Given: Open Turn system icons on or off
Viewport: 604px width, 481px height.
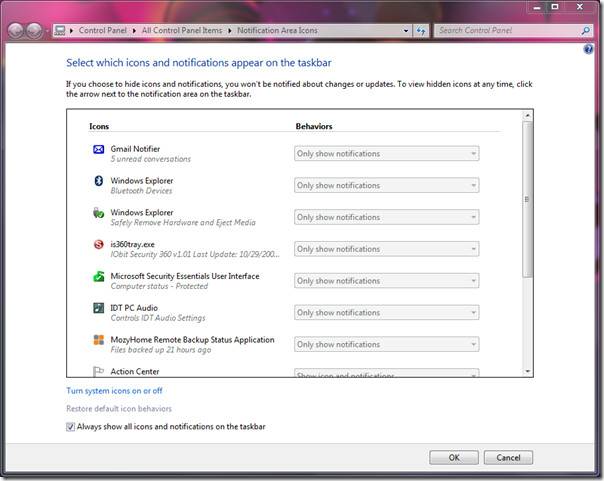Looking at the screenshot, I should coord(114,391).
